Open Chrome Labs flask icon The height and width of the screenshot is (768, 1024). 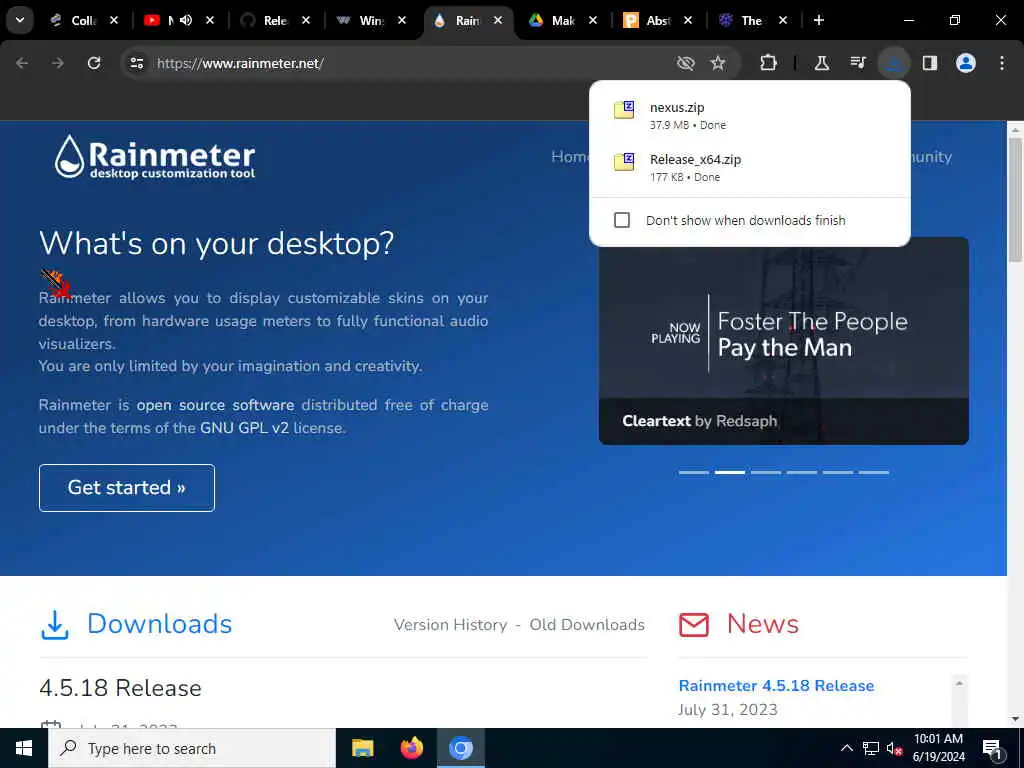pyautogui.click(x=822, y=63)
